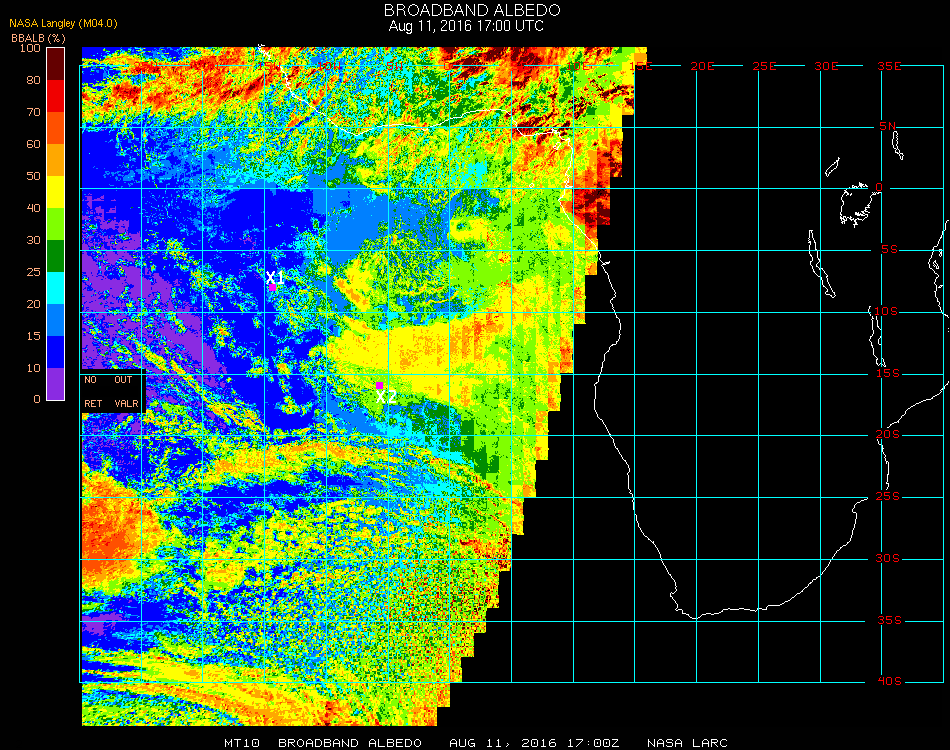Click the legend value 0
This screenshot has width=950, height=750.
[x=37, y=399]
